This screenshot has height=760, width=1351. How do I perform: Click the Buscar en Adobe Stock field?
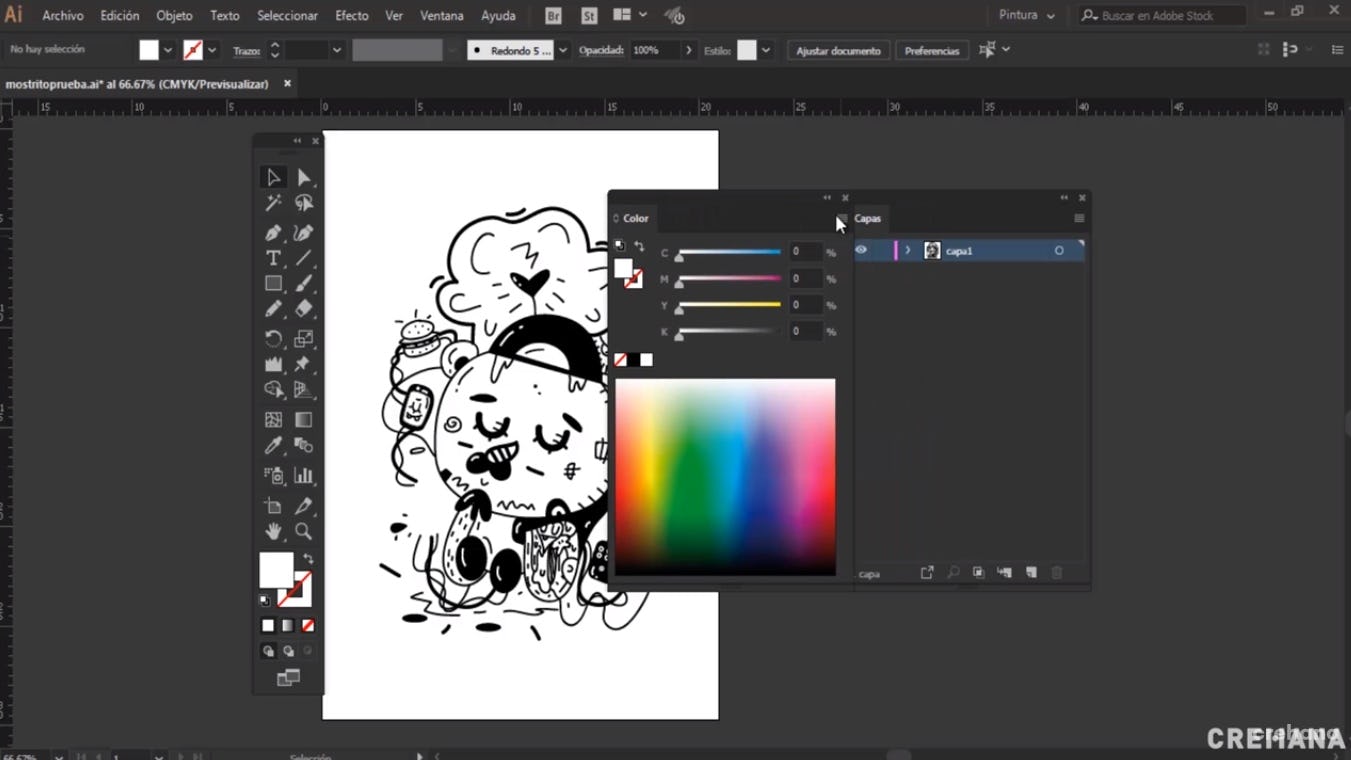click(1165, 16)
